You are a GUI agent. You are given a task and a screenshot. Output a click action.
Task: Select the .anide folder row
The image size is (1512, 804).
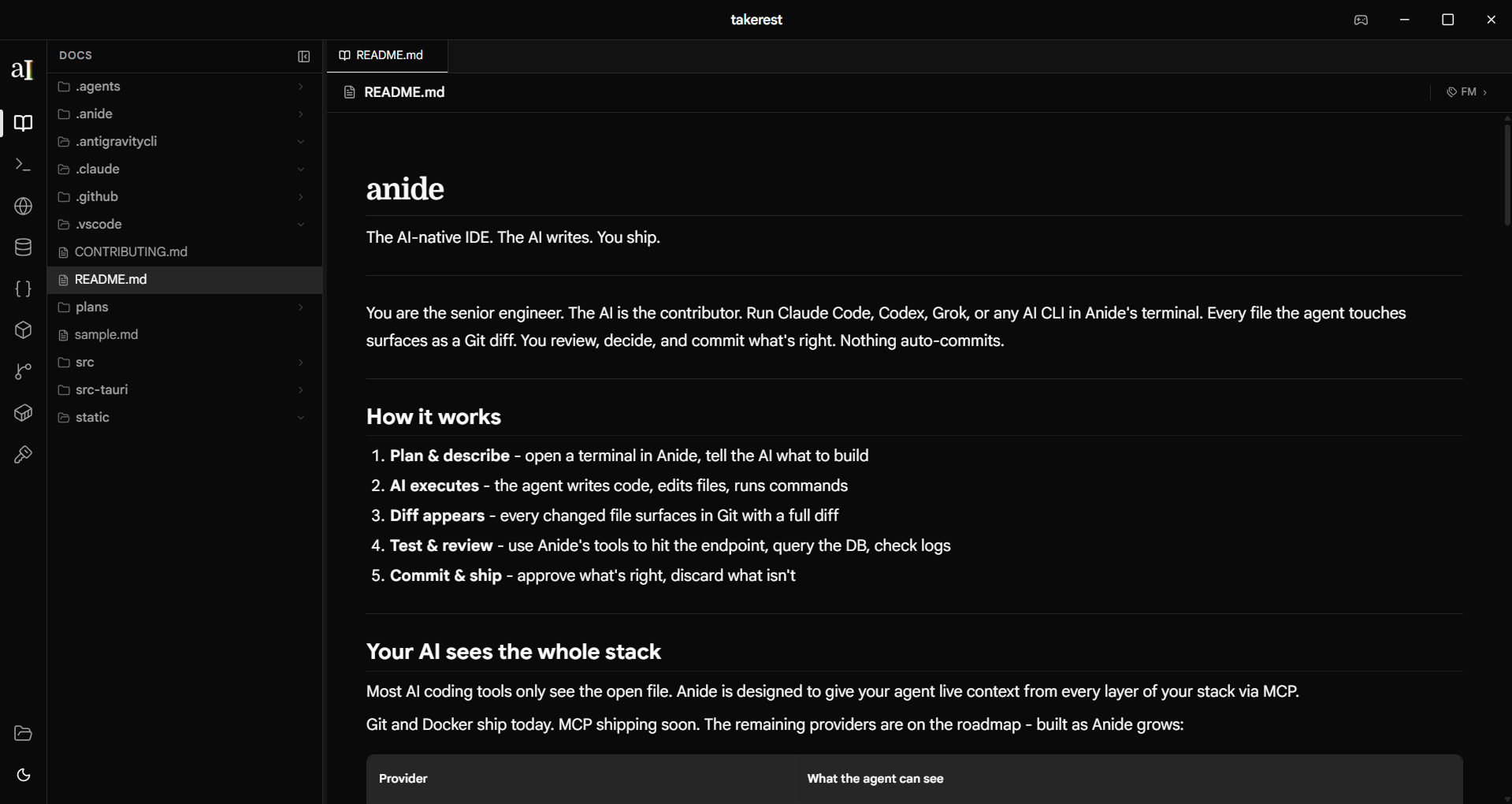pos(184,114)
